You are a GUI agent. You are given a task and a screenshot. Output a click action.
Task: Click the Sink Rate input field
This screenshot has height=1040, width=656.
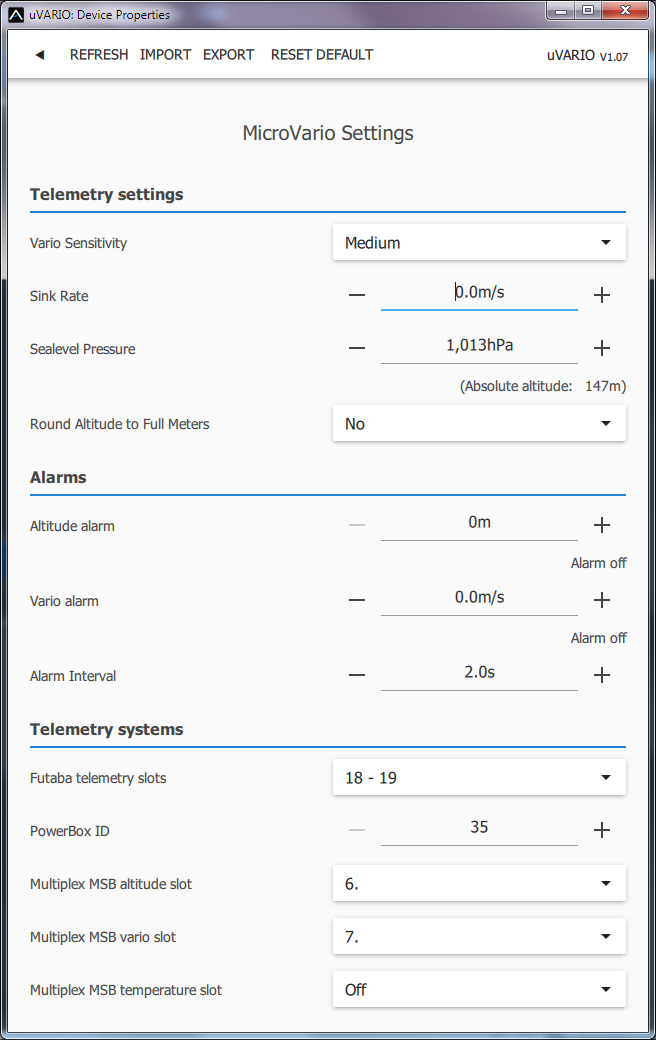479,292
